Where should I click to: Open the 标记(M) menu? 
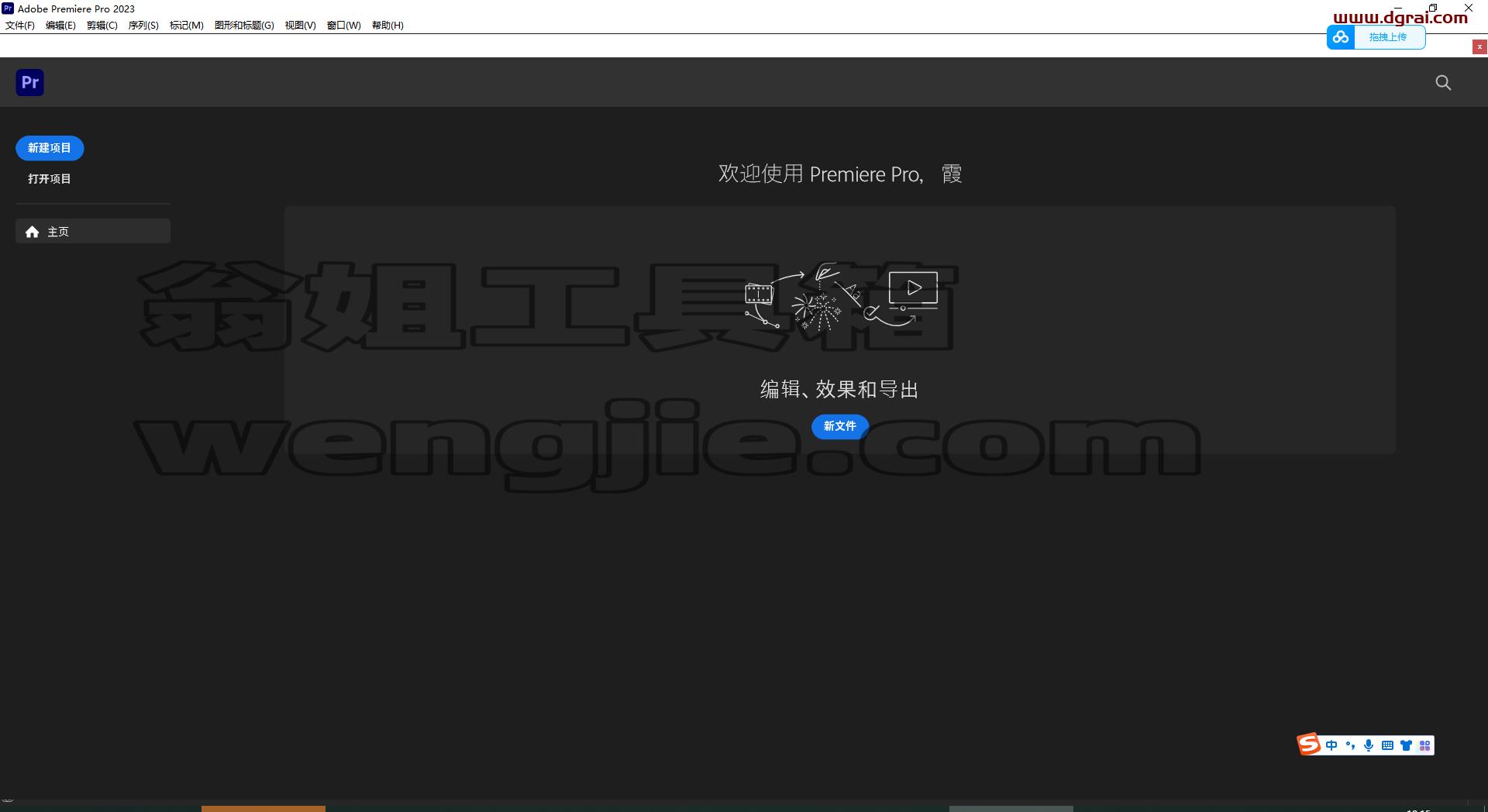[187, 26]
